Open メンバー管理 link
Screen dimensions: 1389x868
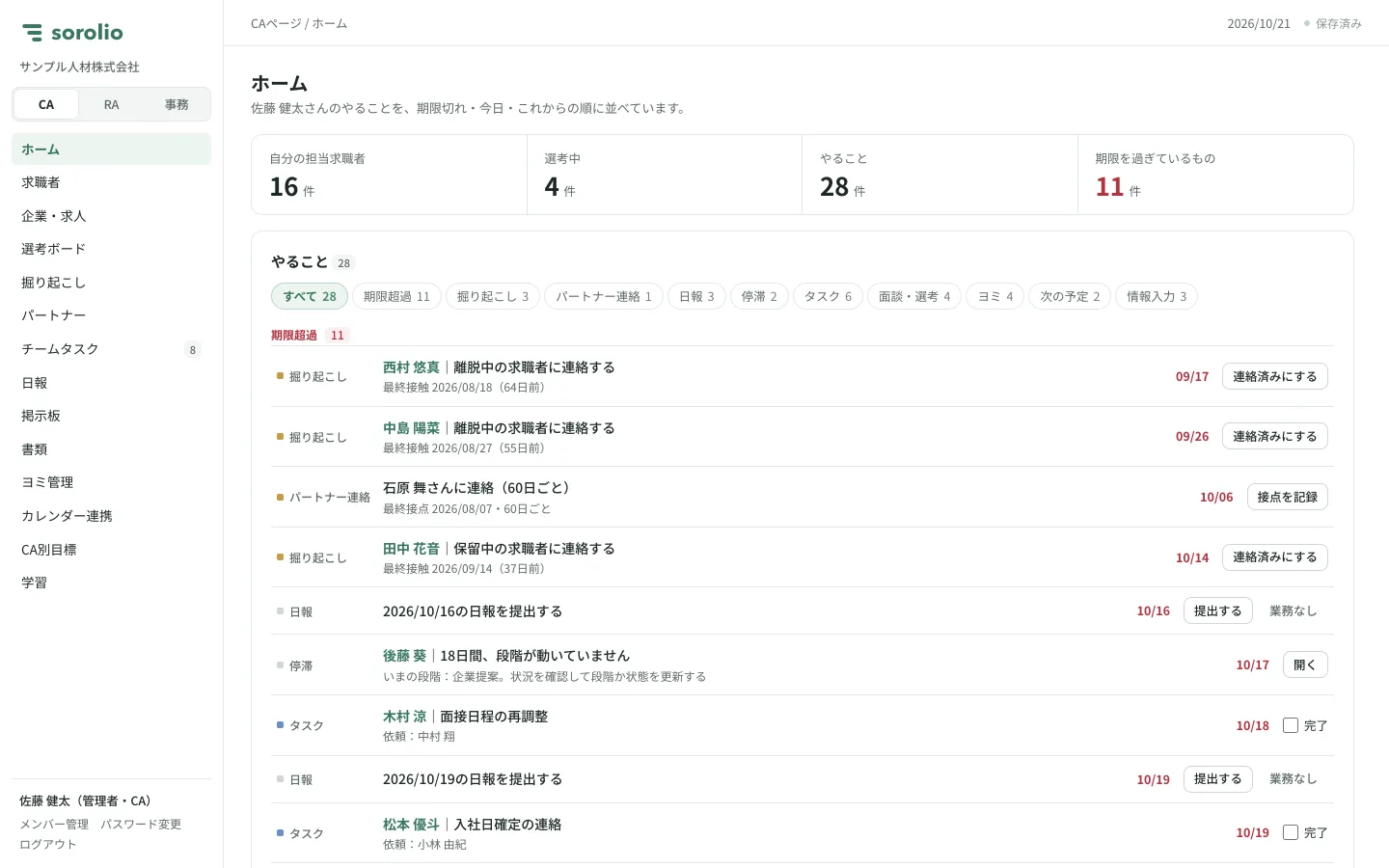point(54,825)
